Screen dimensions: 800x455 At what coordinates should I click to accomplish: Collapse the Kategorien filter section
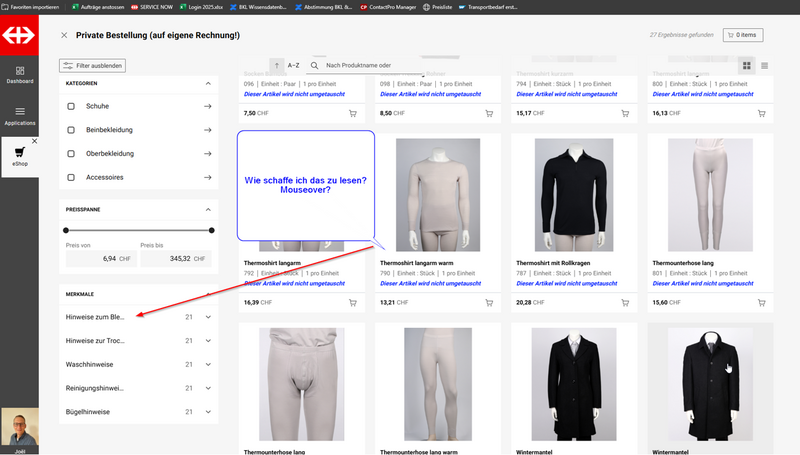208,83
